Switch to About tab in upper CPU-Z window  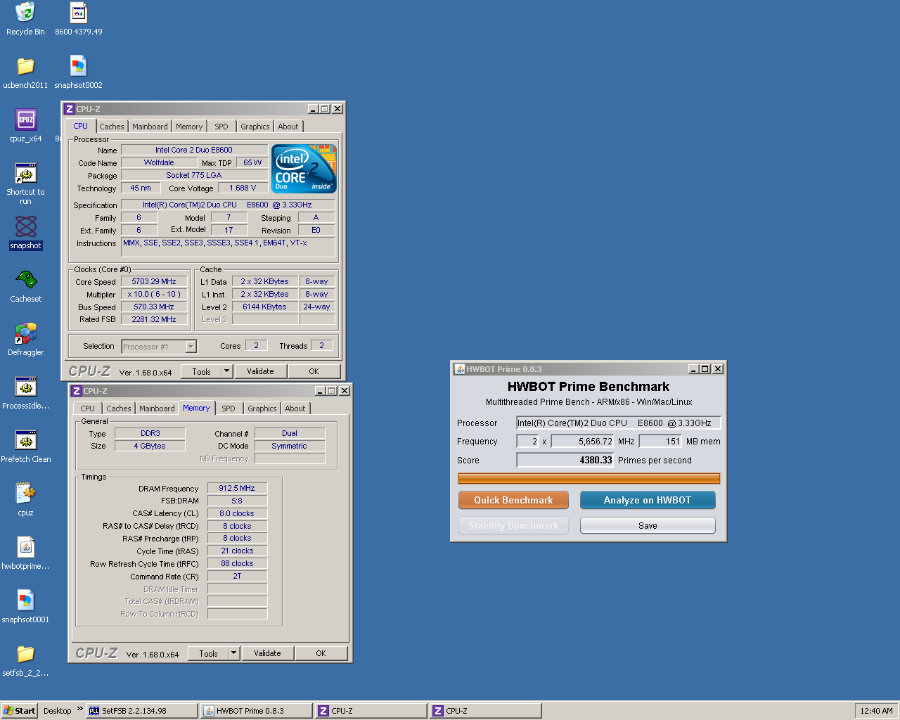click(288, 126)
